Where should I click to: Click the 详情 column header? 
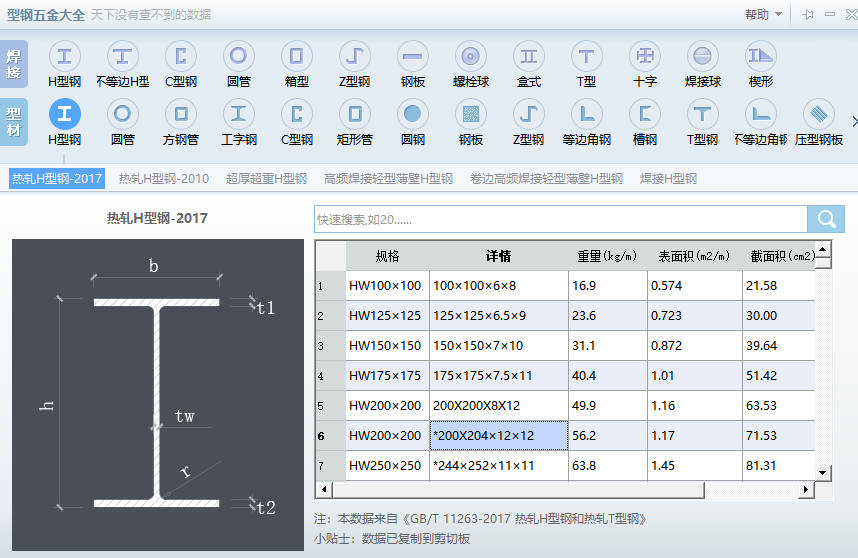click(x=498, y=255)
